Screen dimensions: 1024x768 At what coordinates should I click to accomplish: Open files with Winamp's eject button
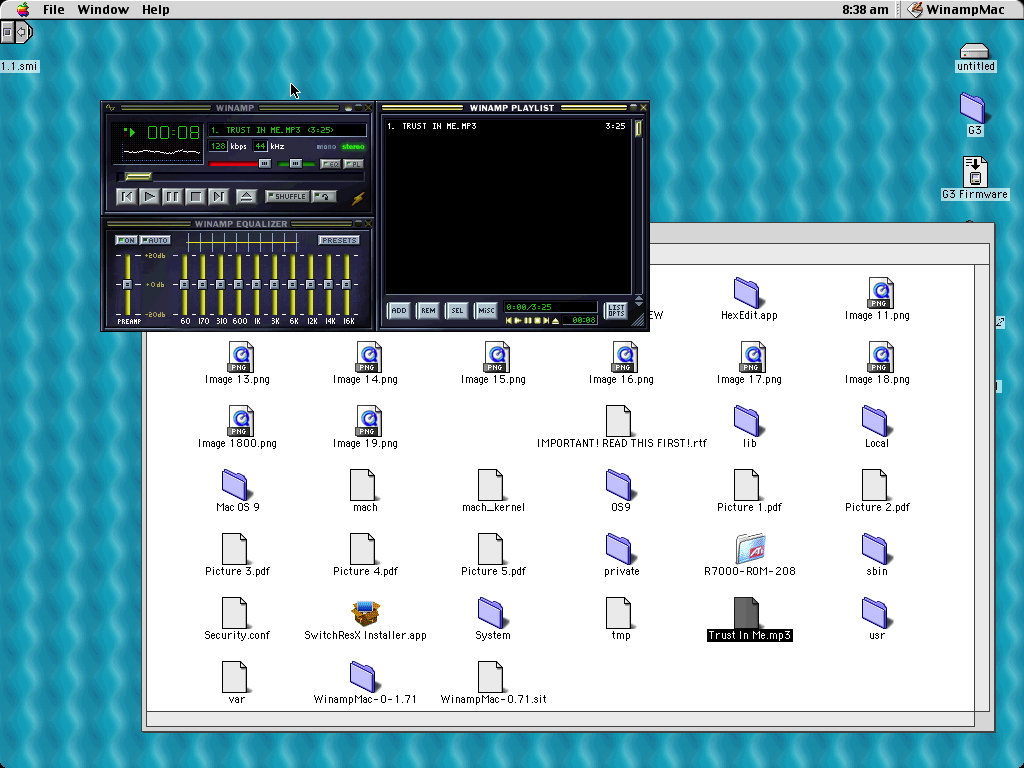pyautogui.click(x=246, y=196)
